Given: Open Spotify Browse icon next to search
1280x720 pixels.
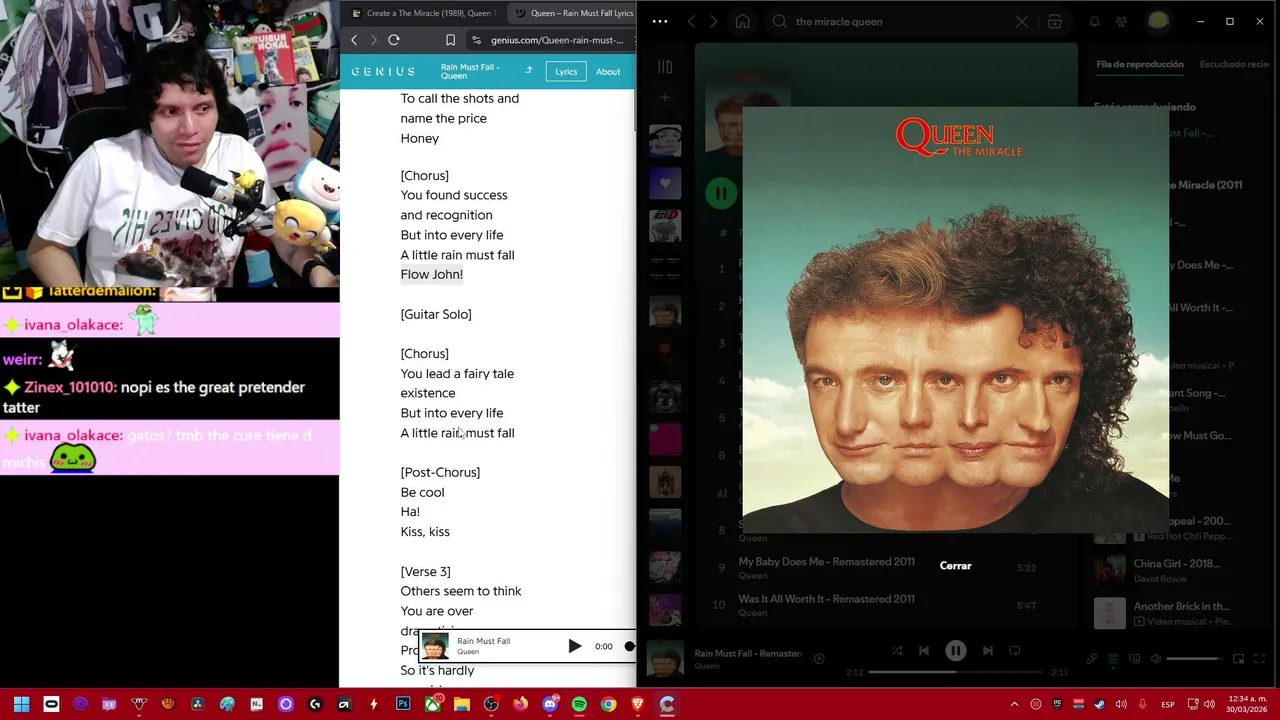Looking at the screenshot, I should pos(1055,21).
